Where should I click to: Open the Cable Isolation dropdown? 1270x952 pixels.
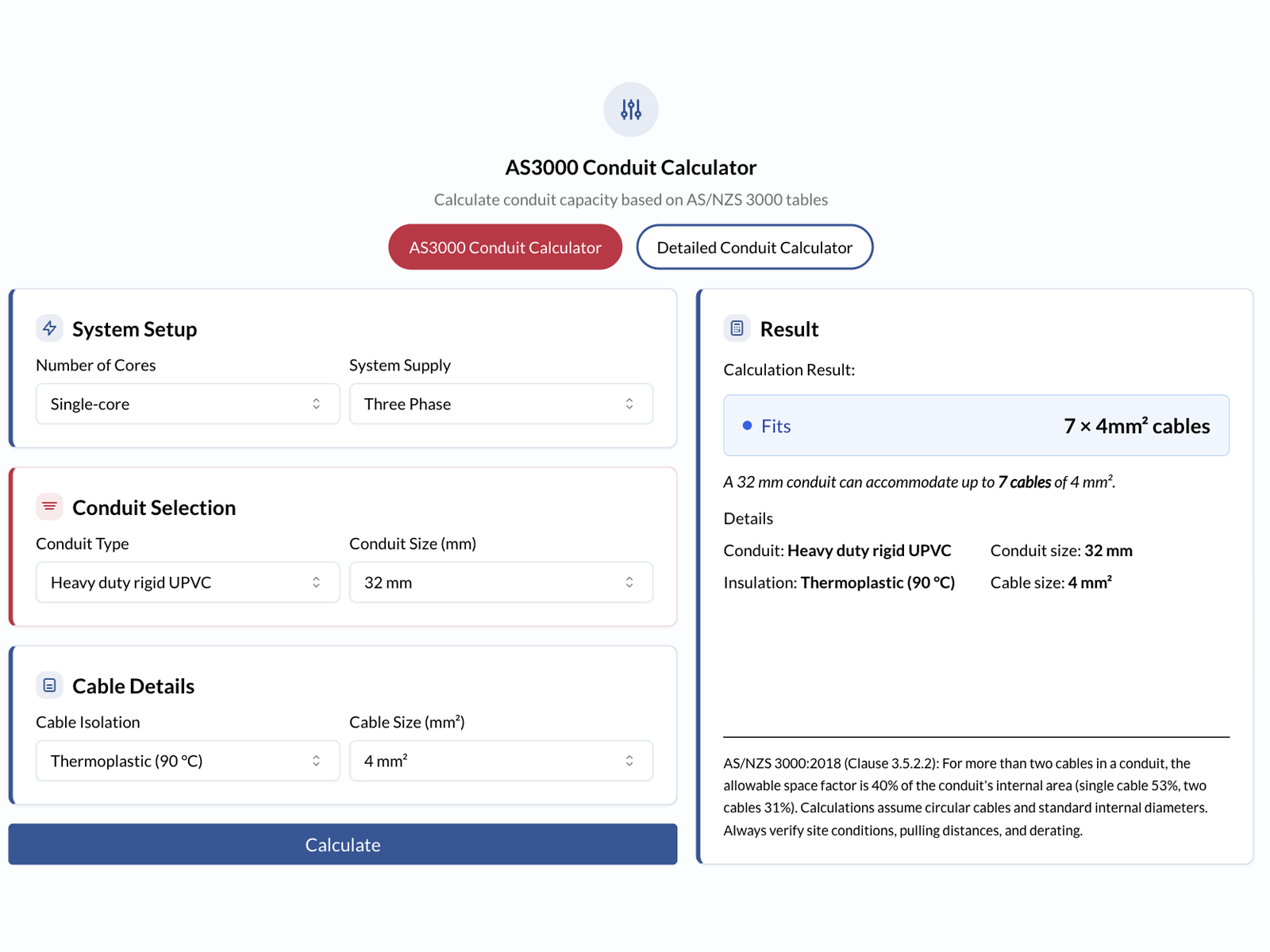click(187, 761)
